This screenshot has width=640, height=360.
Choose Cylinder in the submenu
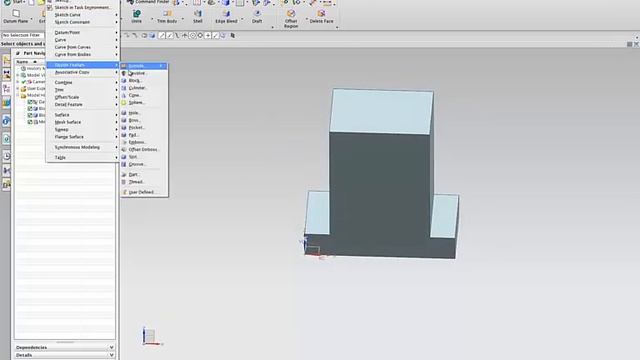coord(144,88)
